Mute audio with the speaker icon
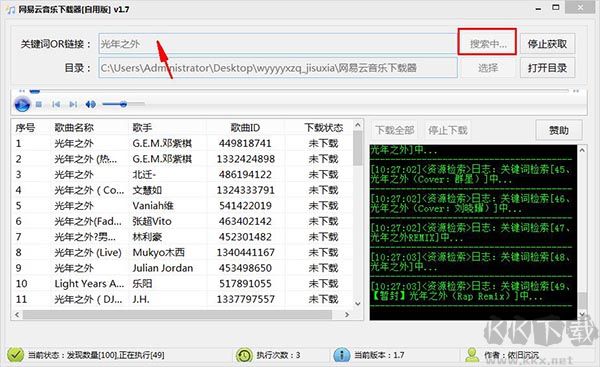The width and height of the screenshot is (600, 367). pos(90,104)
